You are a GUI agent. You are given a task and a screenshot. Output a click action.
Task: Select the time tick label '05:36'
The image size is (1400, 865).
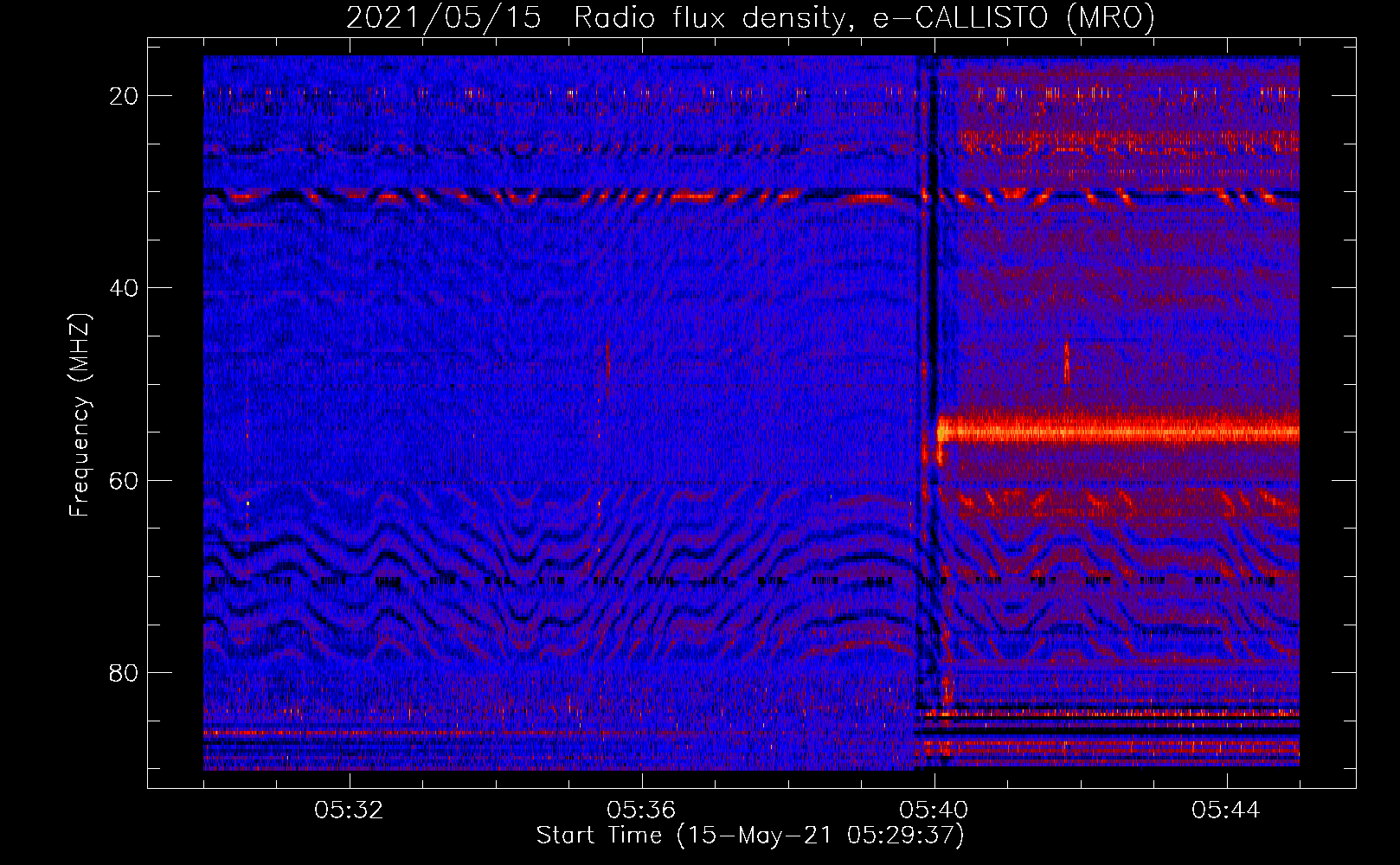641,810
